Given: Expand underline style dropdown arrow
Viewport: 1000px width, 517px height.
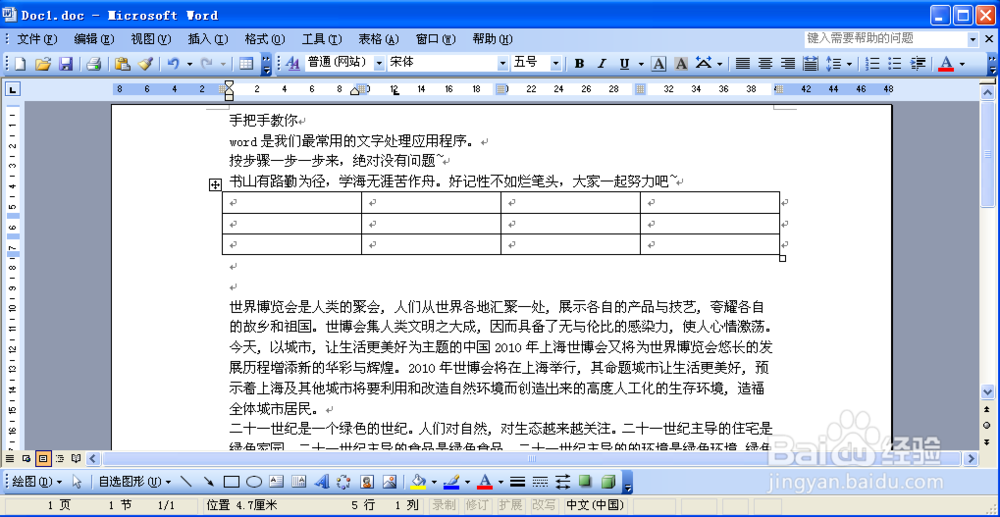Looking at the screenshot, I should pos(640,64).
